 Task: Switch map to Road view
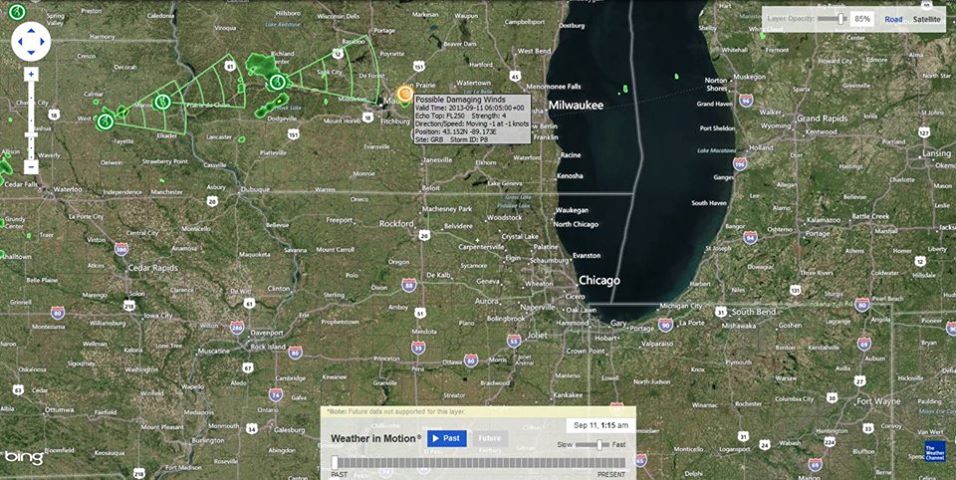click(x=893, y=19)
